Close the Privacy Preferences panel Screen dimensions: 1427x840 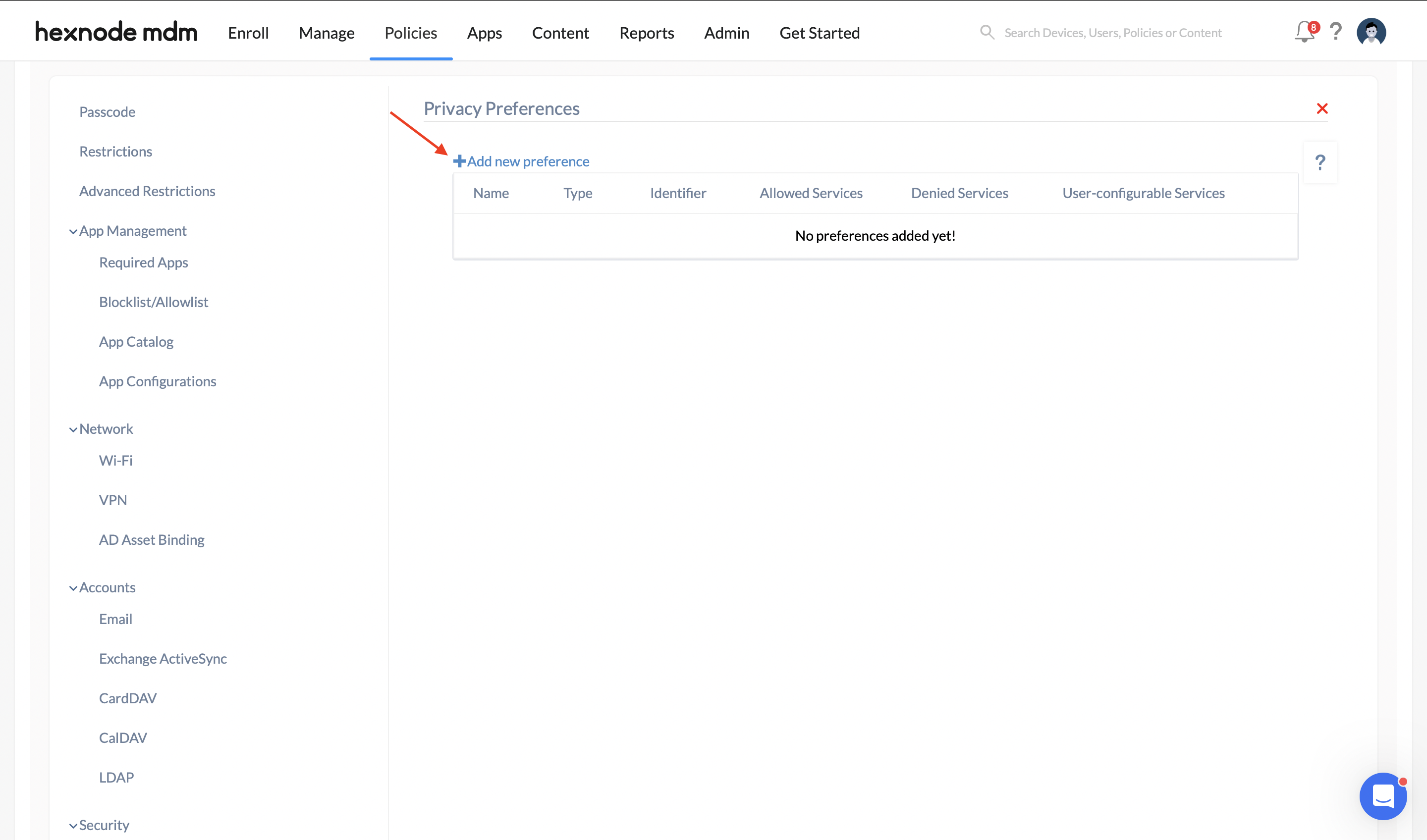tap(1322, 108)
